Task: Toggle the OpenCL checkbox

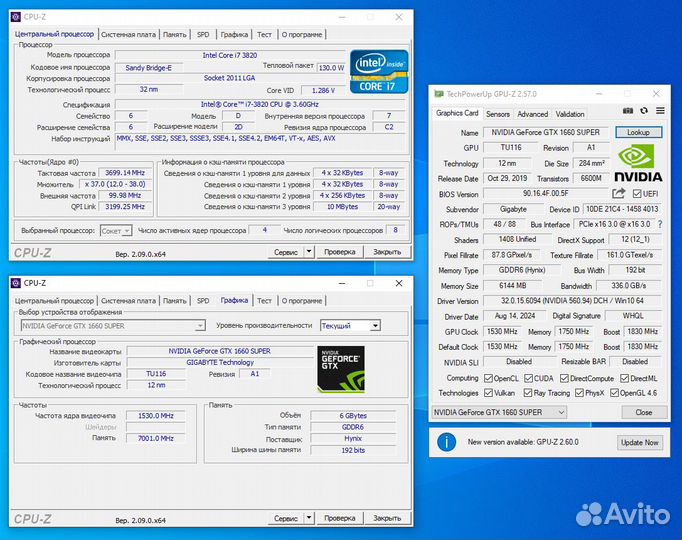Action: click(488, 378)
